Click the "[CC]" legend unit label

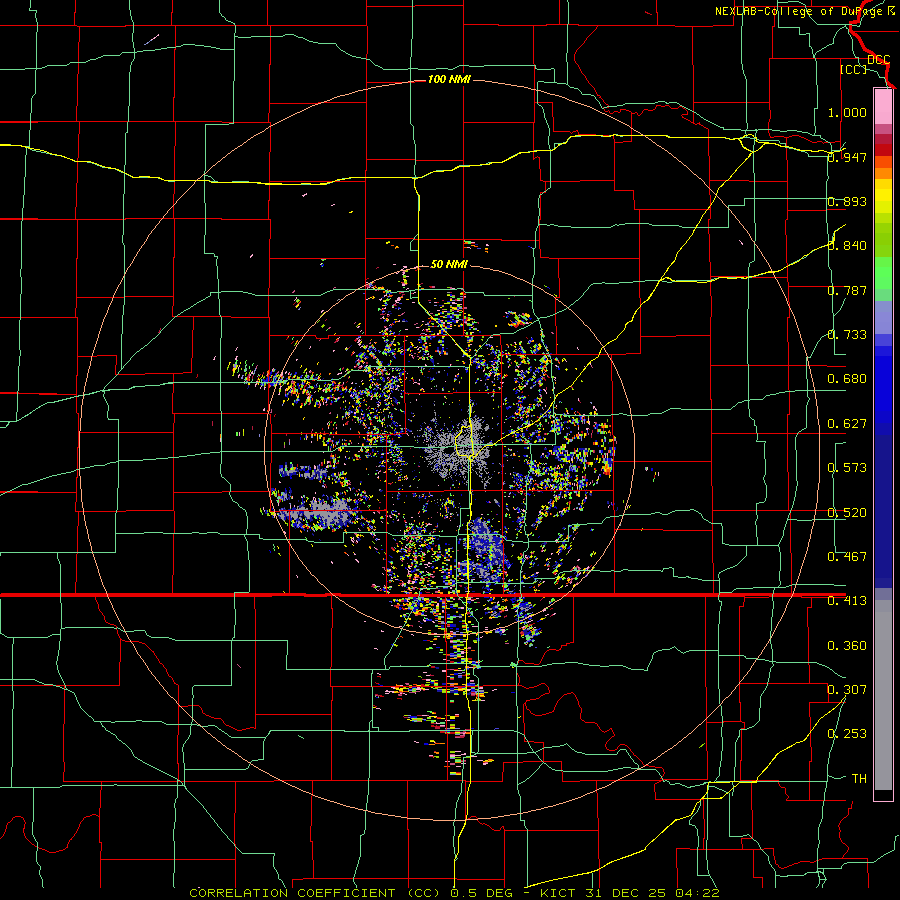(853, 69)
